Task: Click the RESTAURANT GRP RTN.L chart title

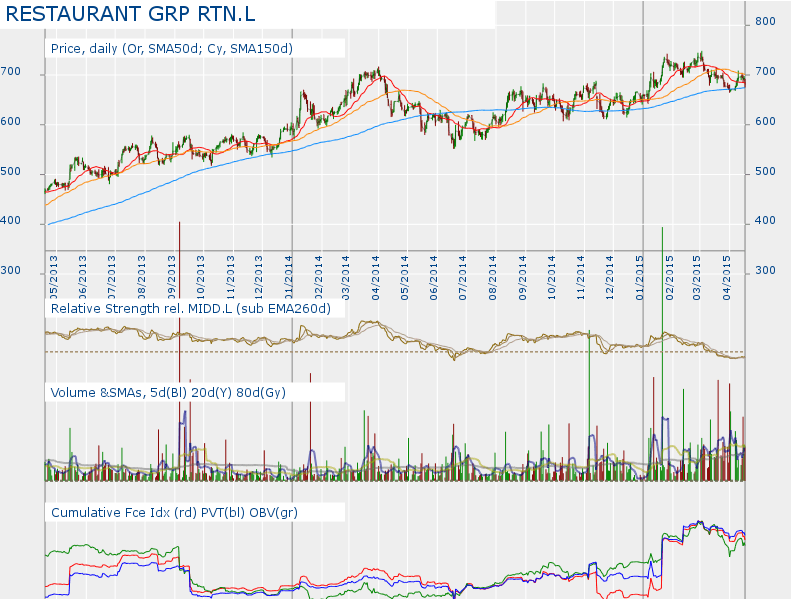Action: click(130, 14)
